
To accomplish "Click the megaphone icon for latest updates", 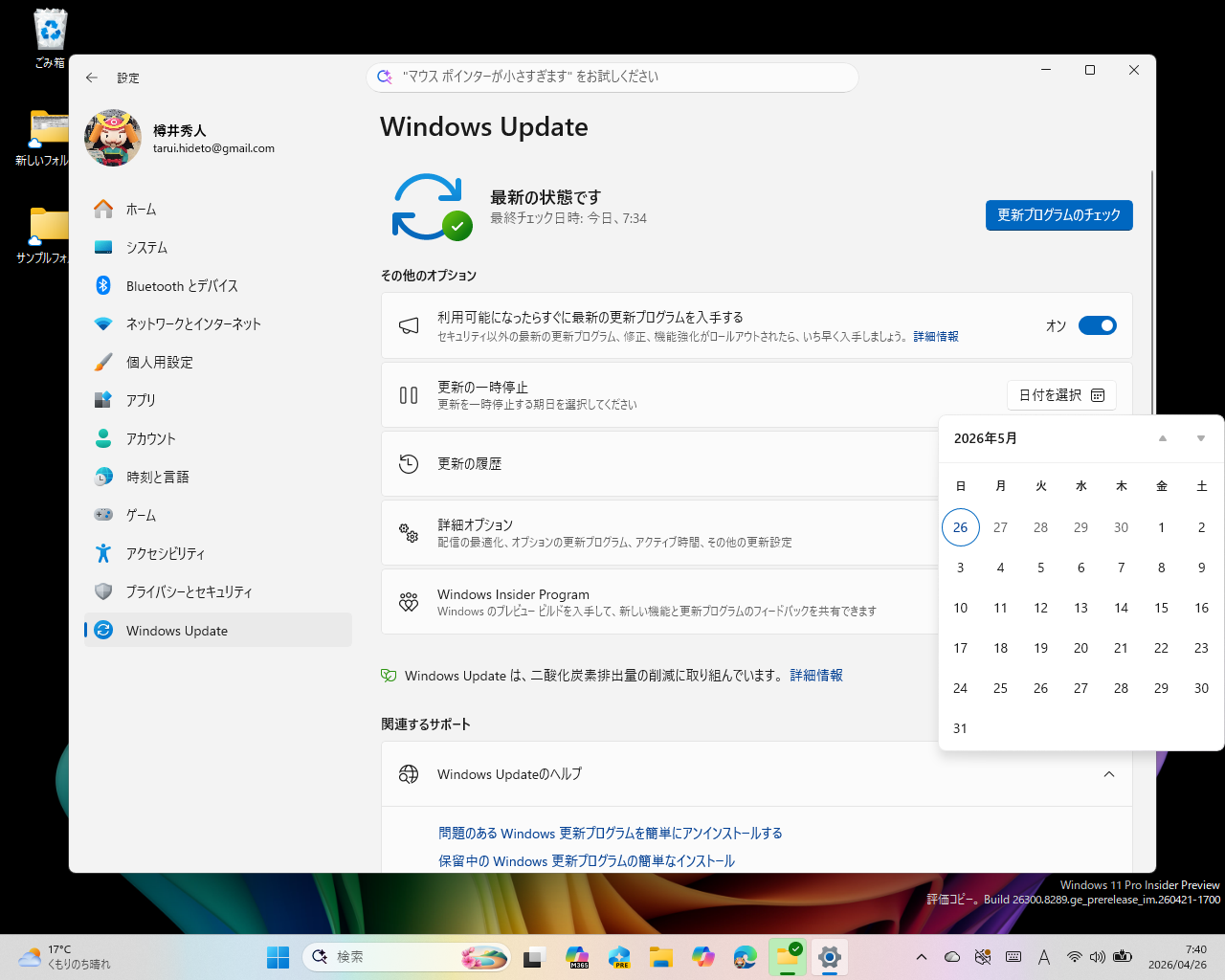I will click(x=409, y=325).
